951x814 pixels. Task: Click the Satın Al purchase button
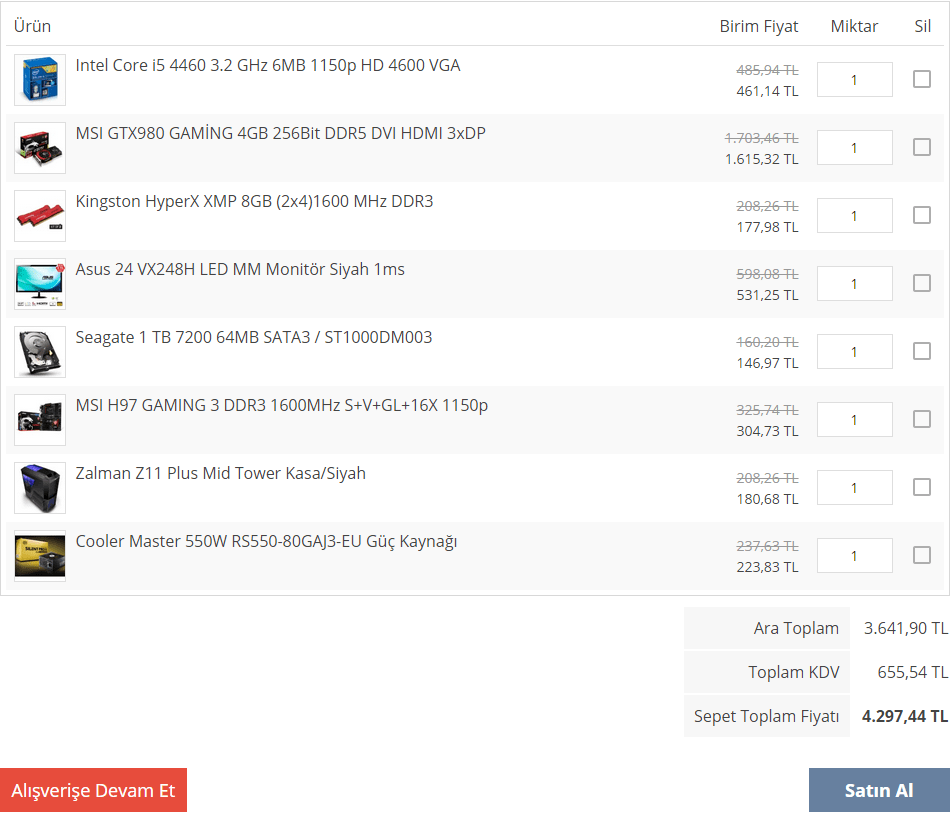pos(879,790)
